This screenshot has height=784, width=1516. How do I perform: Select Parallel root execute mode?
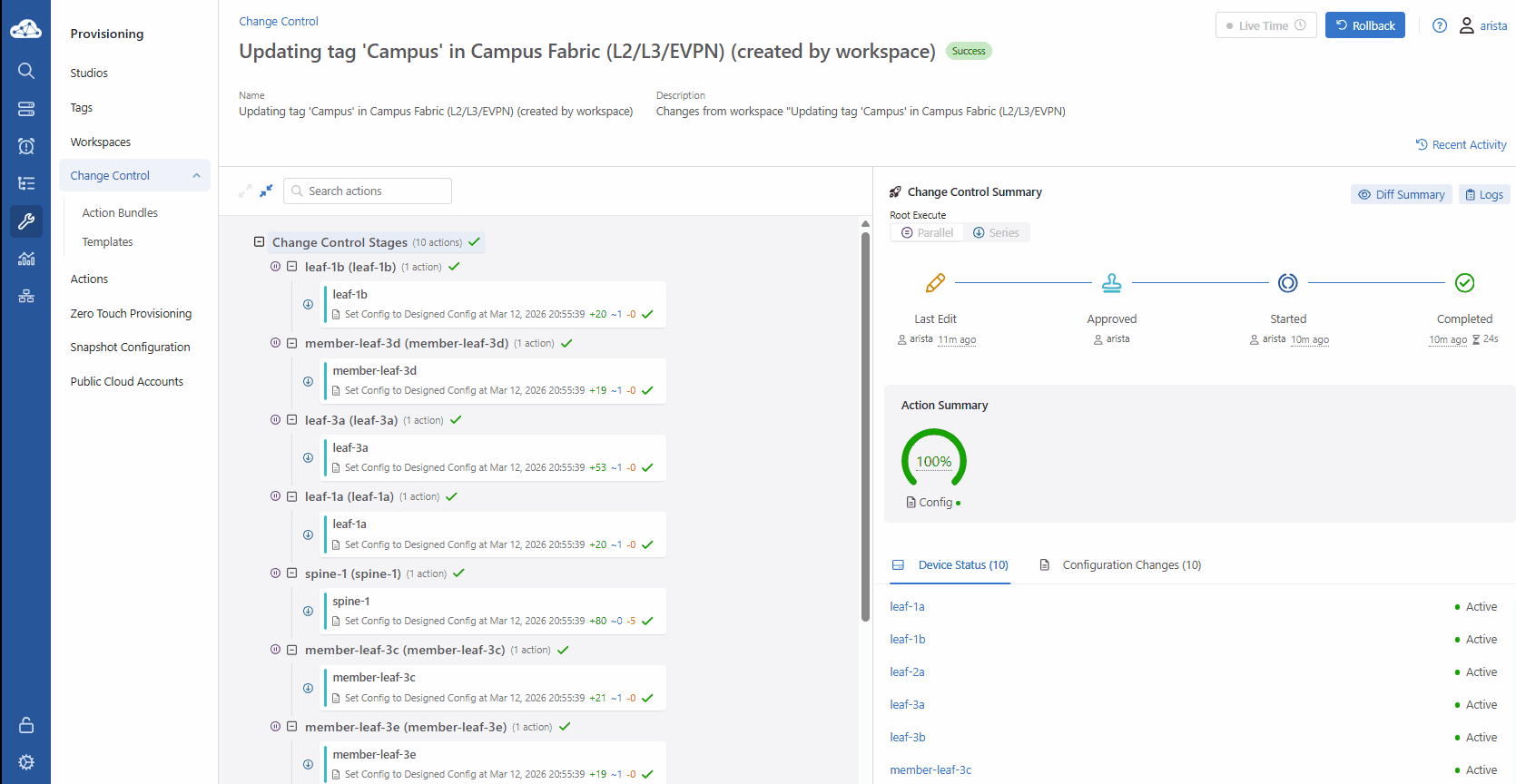[927, 232]
